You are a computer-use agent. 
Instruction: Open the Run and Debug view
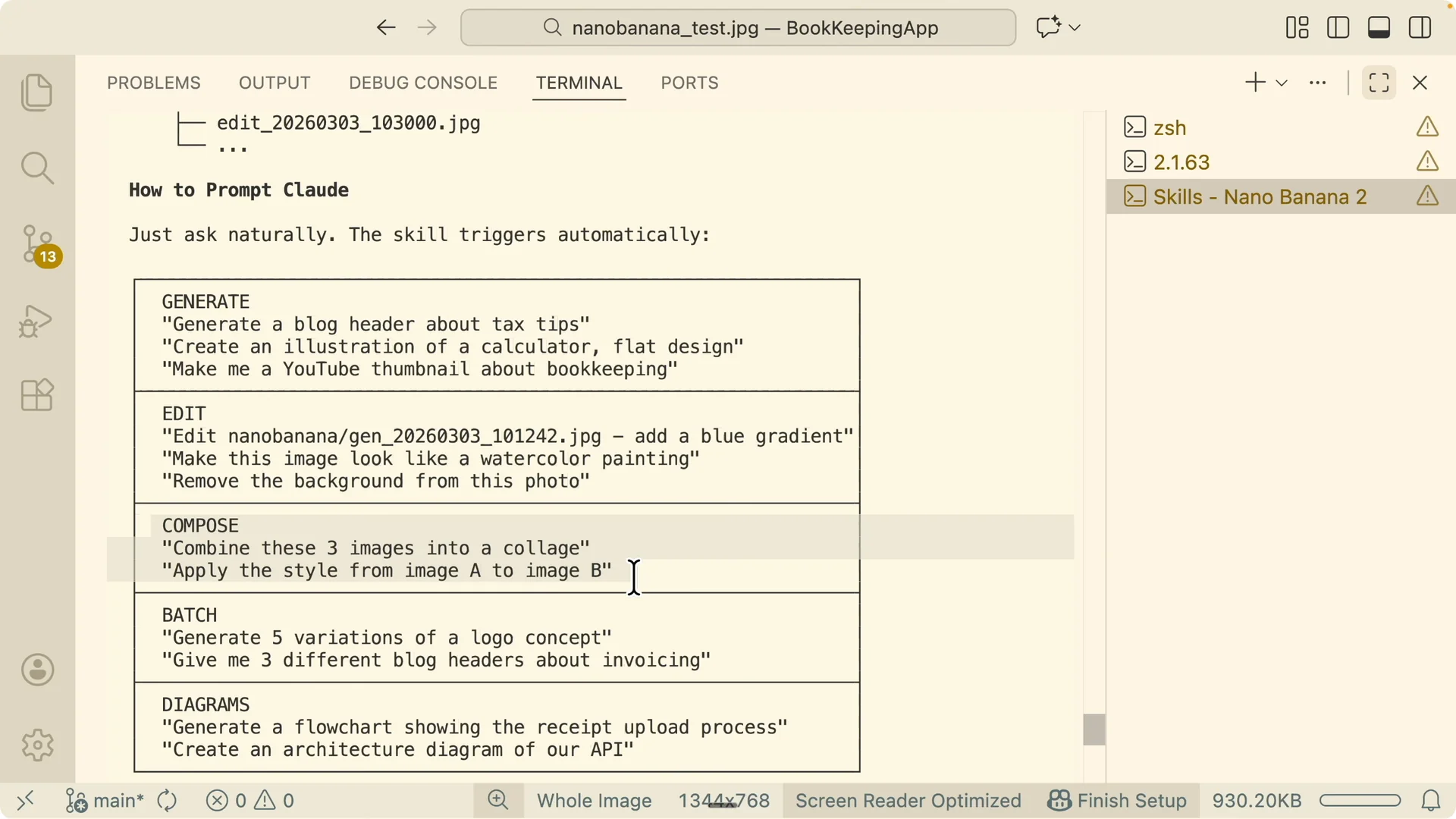36,321
